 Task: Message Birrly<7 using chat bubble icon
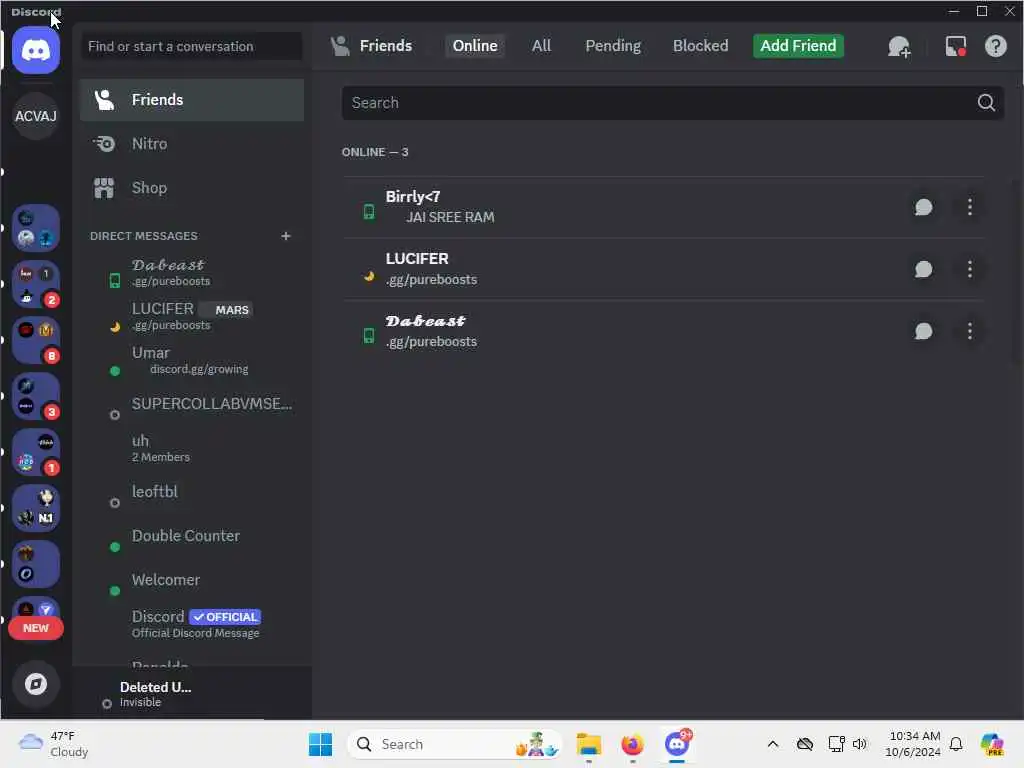(x=923, y=207)
